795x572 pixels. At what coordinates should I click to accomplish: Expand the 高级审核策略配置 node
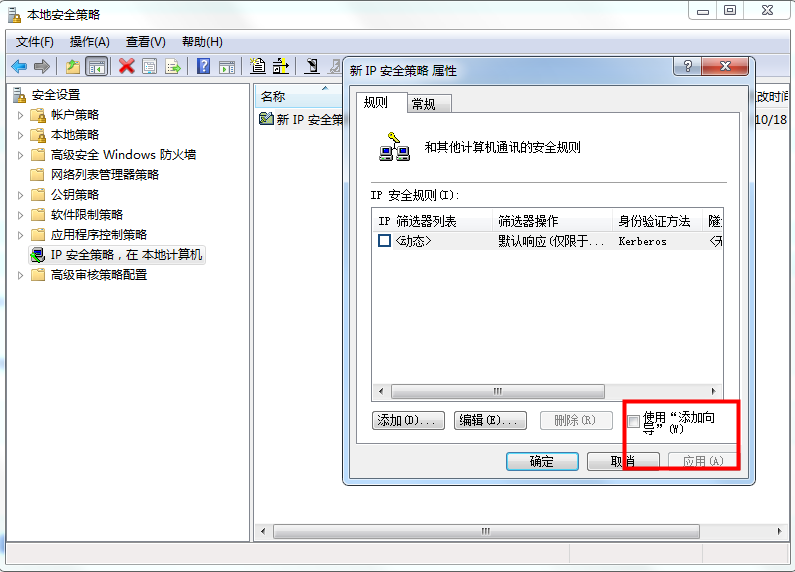pos(20,275)
